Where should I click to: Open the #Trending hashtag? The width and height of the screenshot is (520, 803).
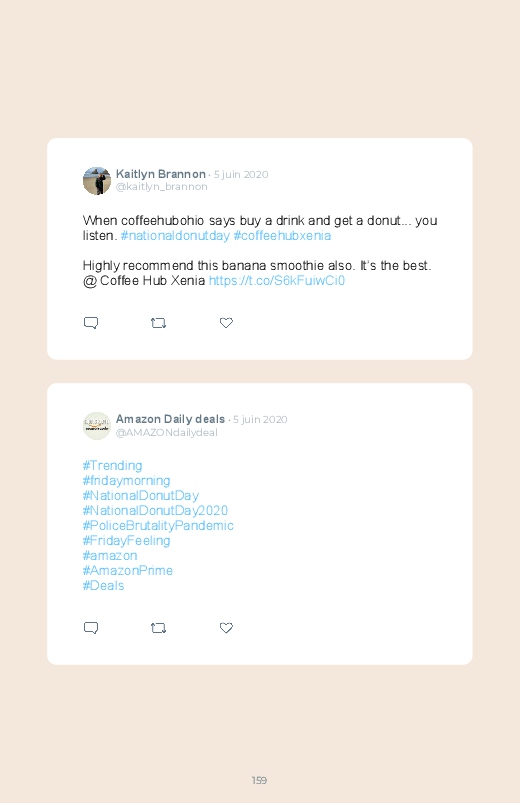pyautogui.click(x=112, y=466)
